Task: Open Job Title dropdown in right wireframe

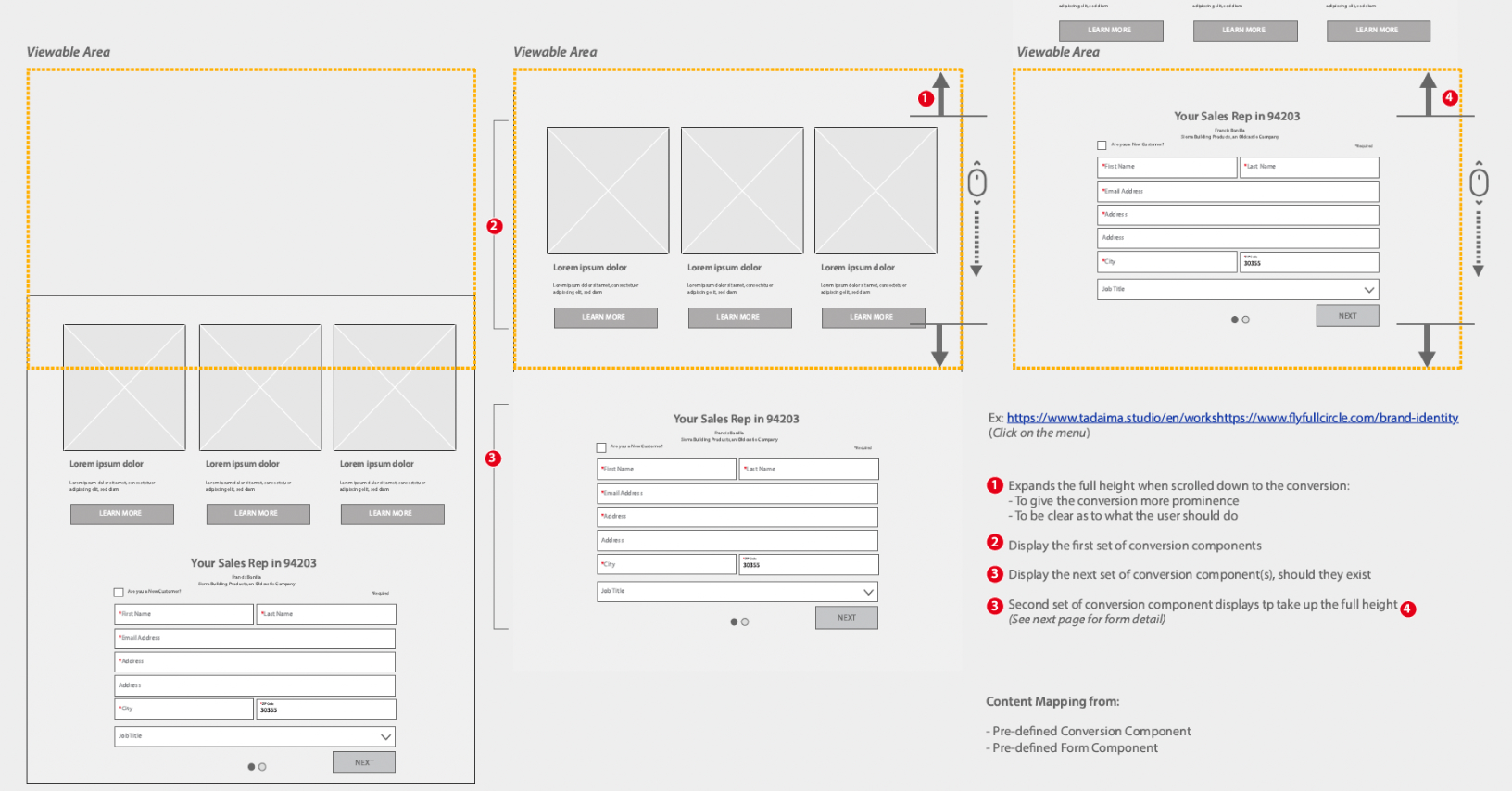Action: (1238, 289)
